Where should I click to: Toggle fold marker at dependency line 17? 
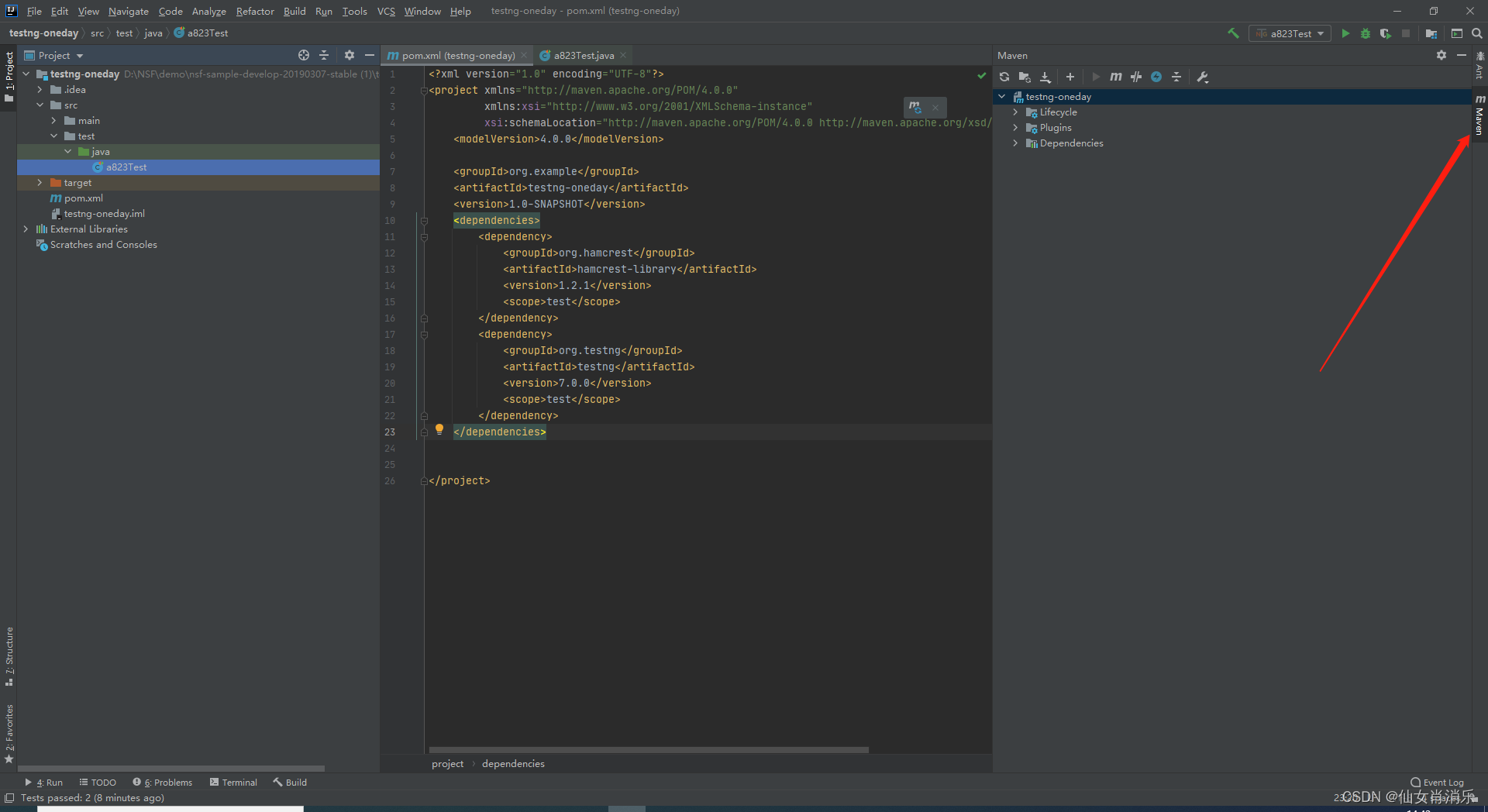pos(424,335)
